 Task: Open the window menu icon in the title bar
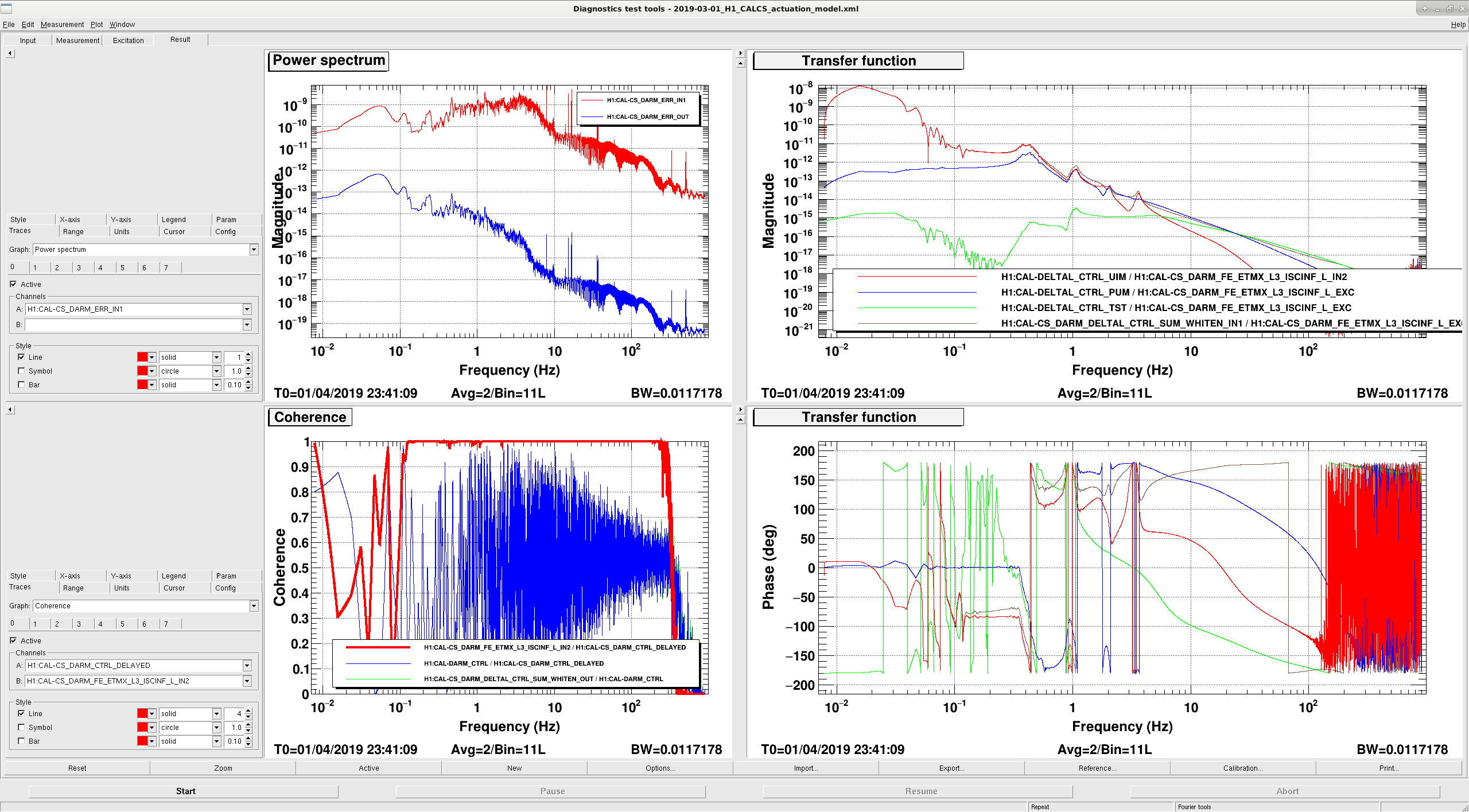pos(6,8)
